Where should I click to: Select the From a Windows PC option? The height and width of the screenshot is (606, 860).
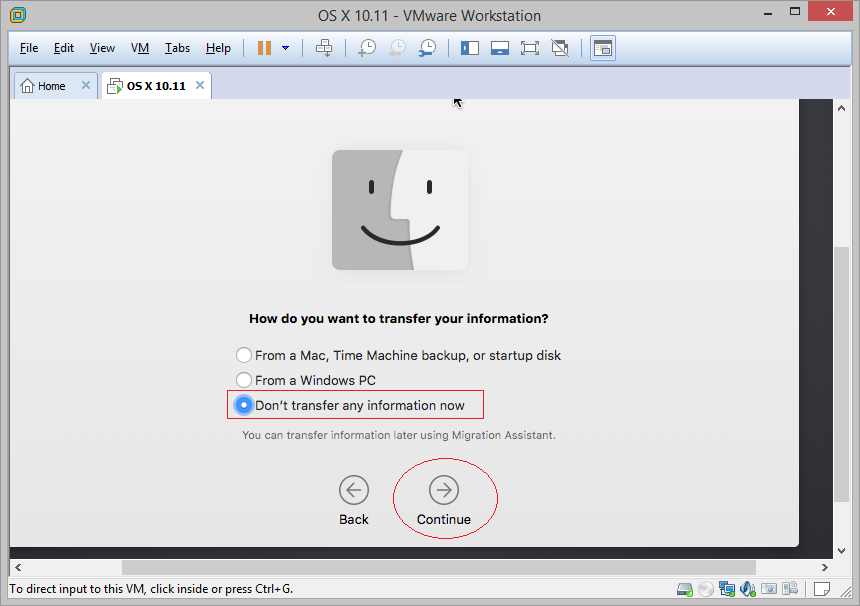[x=305, y=380]
